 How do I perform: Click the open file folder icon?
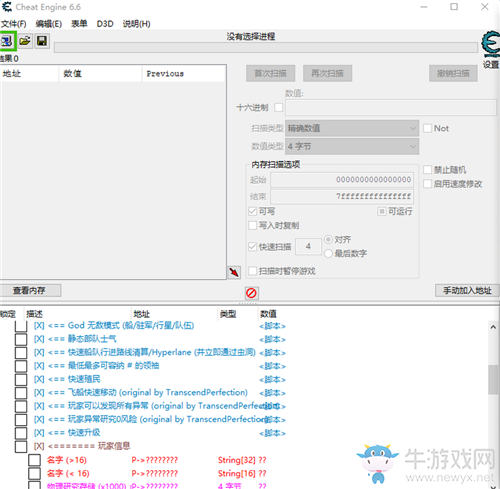(25, 41)
